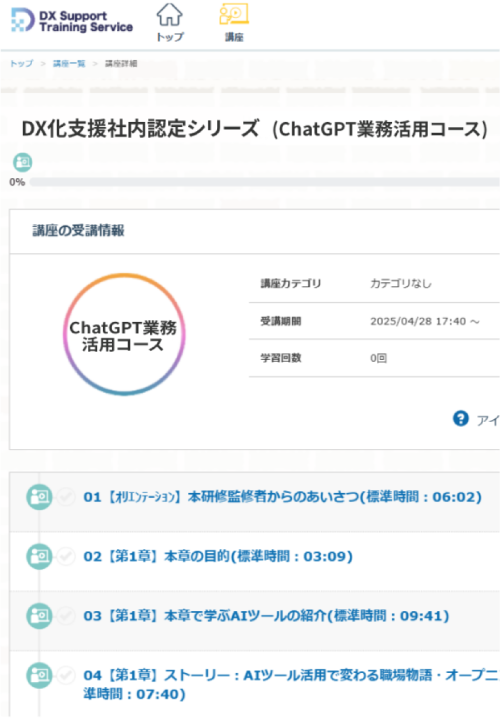
Task: Click the video icon for lesson 03
Action: [39, 616]
